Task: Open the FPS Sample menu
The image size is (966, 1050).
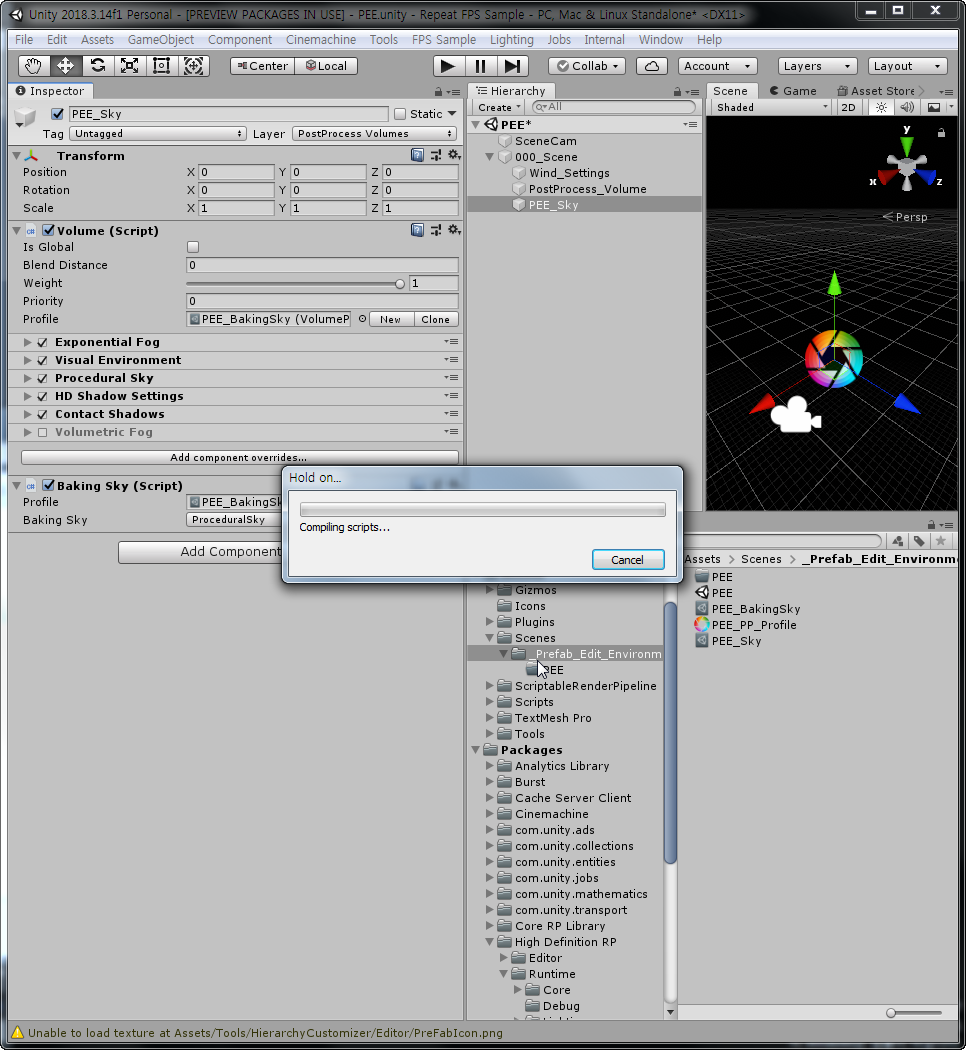Action: tap(443, 40)
